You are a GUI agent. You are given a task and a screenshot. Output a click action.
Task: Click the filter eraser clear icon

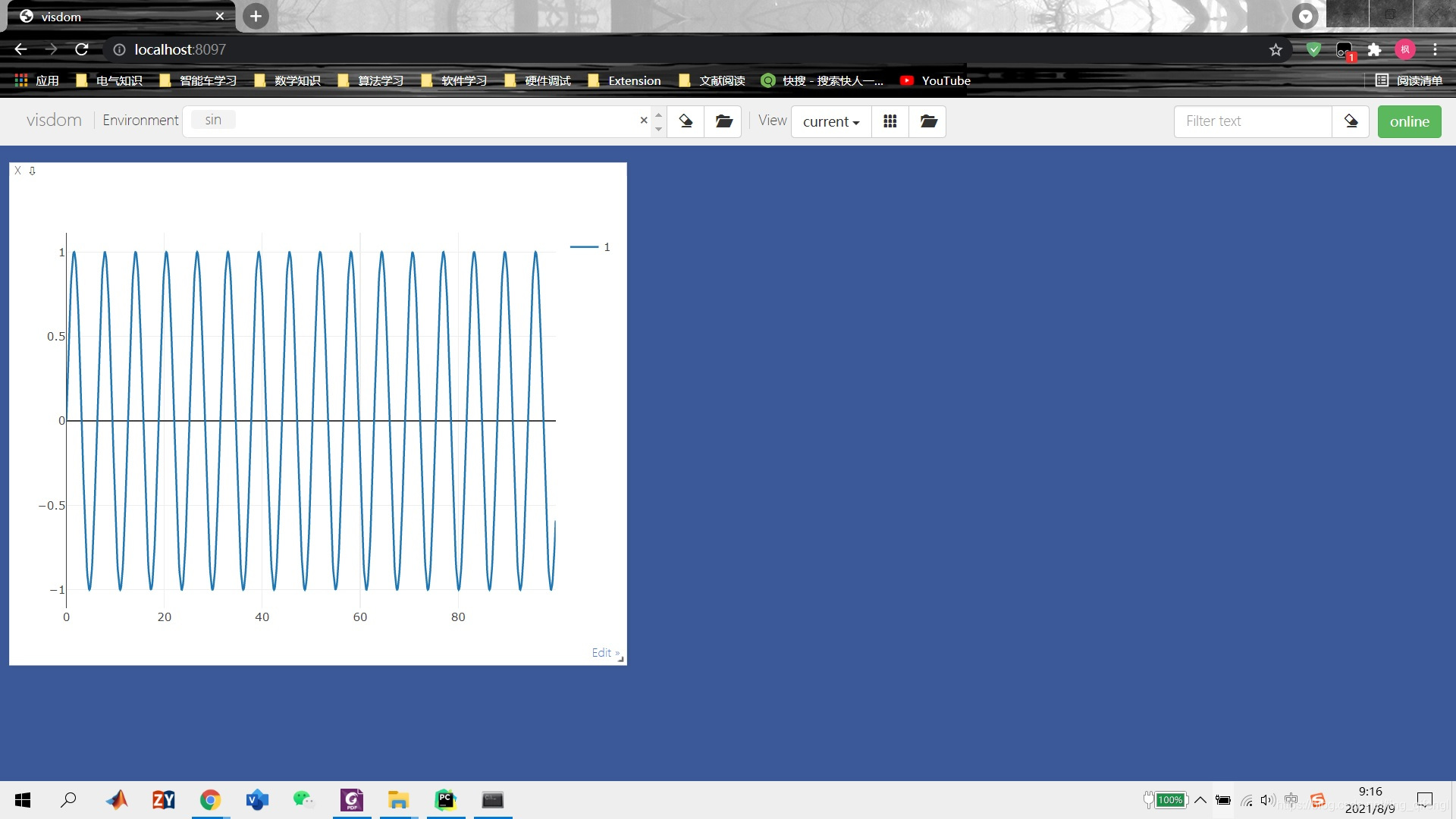point(1351,121)
